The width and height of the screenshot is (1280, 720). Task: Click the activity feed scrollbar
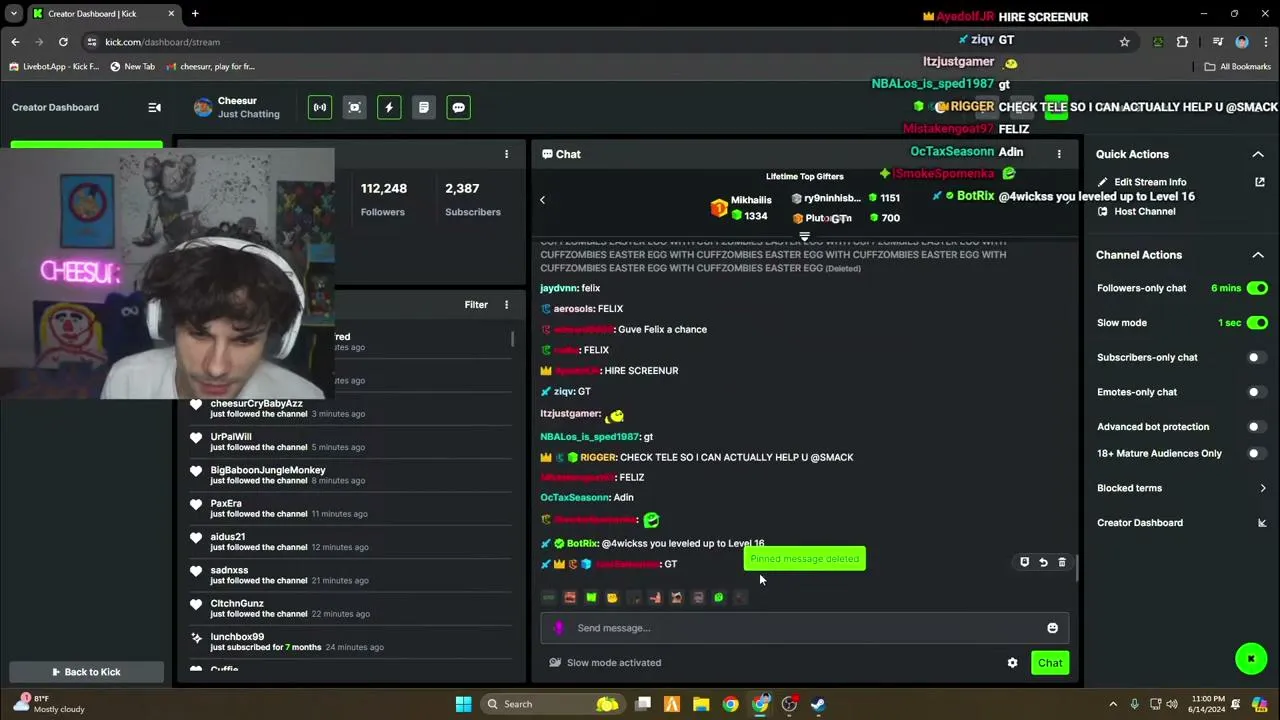point(513,339)
